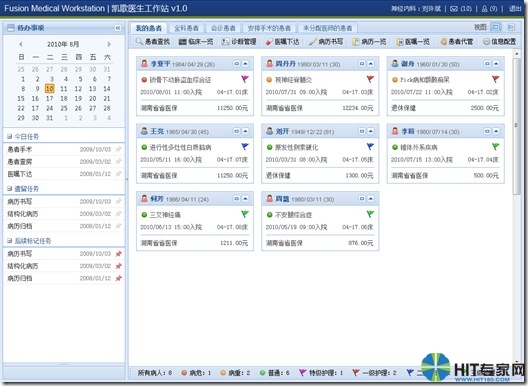Image resolution: width=528 pixels, height=386 pixels.
Task: Click the 病历归档 row under 遗留任务
Action: [x=64, y=226]
